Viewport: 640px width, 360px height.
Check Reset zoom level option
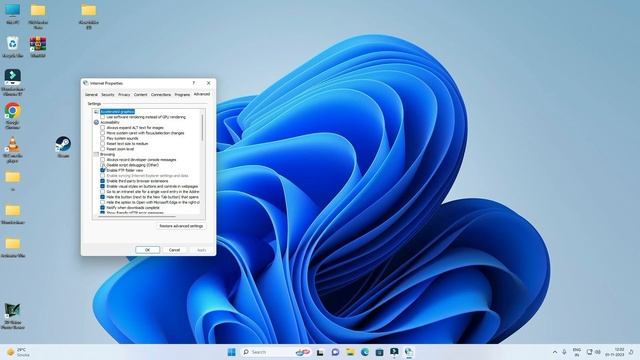pyautogui.click(x=102, y=149)
